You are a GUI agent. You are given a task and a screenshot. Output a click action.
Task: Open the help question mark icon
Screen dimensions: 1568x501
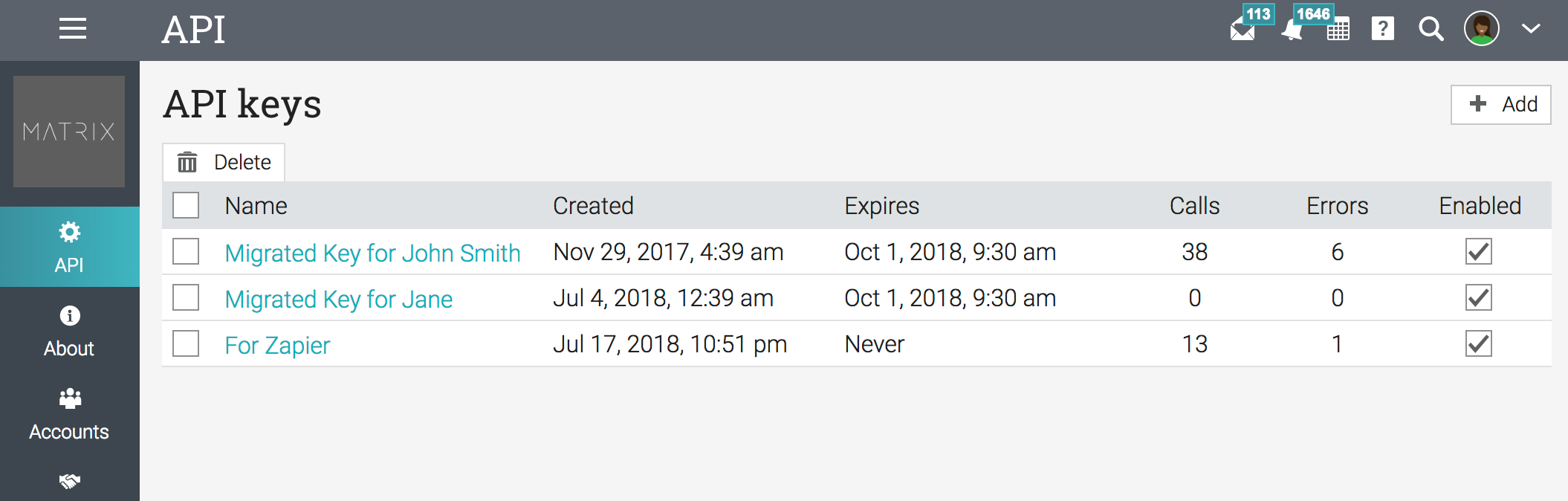click(1382, 29)
